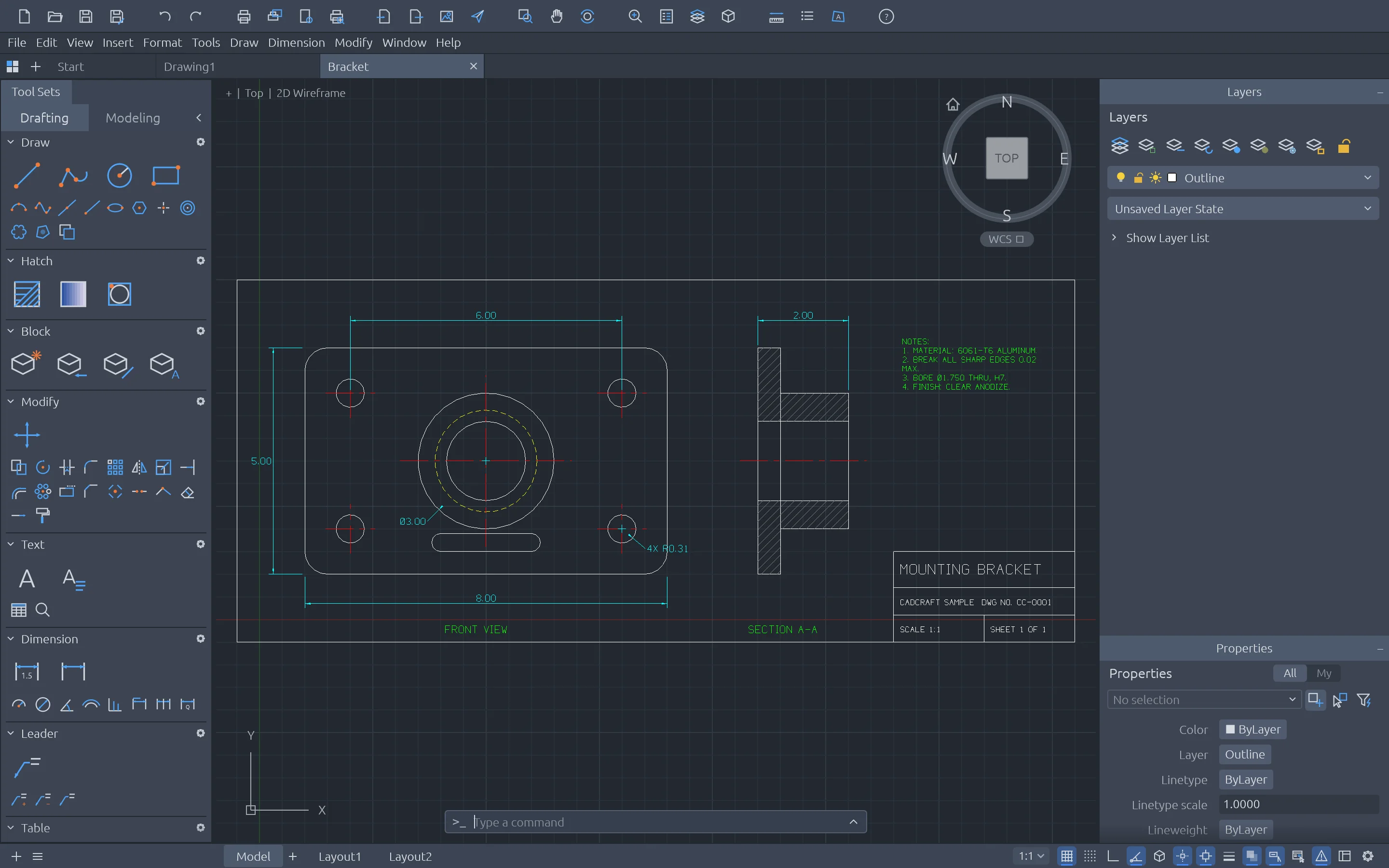
Task: Select the Create Block icon
Action: click(x=27, y=364)
